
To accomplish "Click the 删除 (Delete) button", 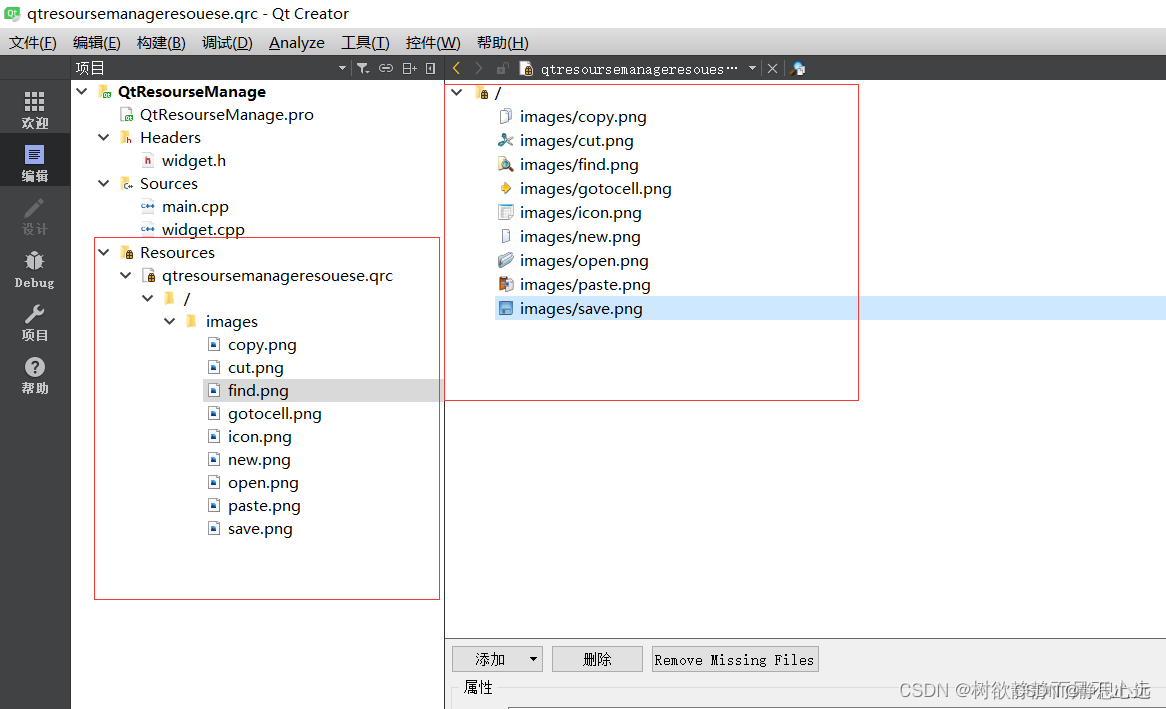I will click(x=597, y=659).
